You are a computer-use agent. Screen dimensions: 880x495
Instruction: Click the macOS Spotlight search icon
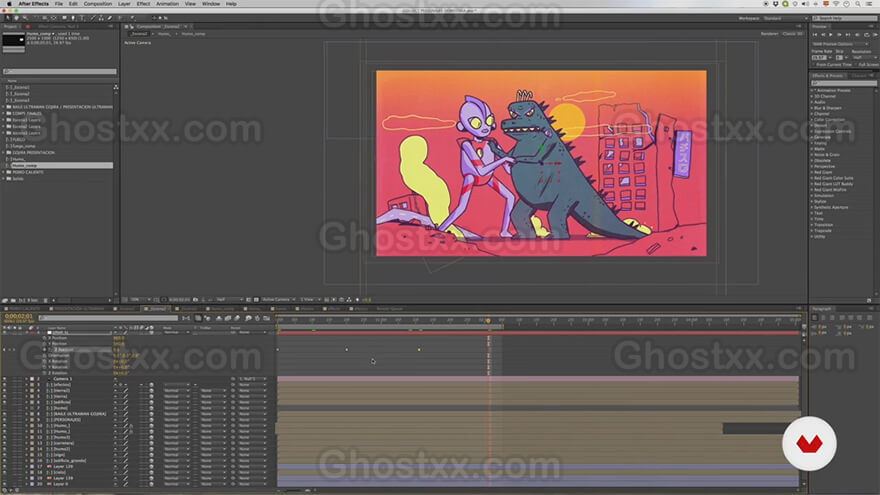(x=858, y=4)
